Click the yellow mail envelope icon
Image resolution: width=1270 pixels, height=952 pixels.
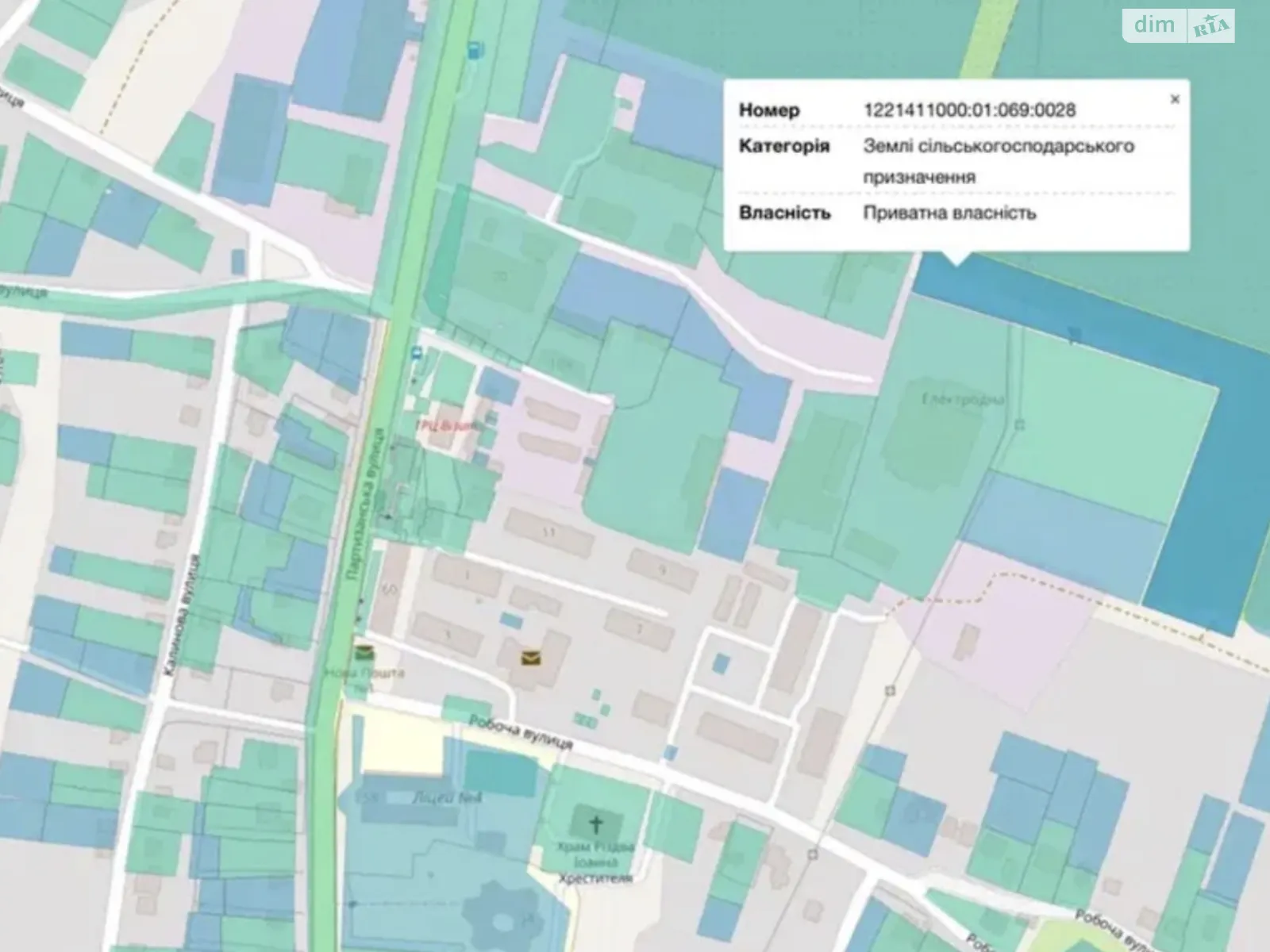531,657
